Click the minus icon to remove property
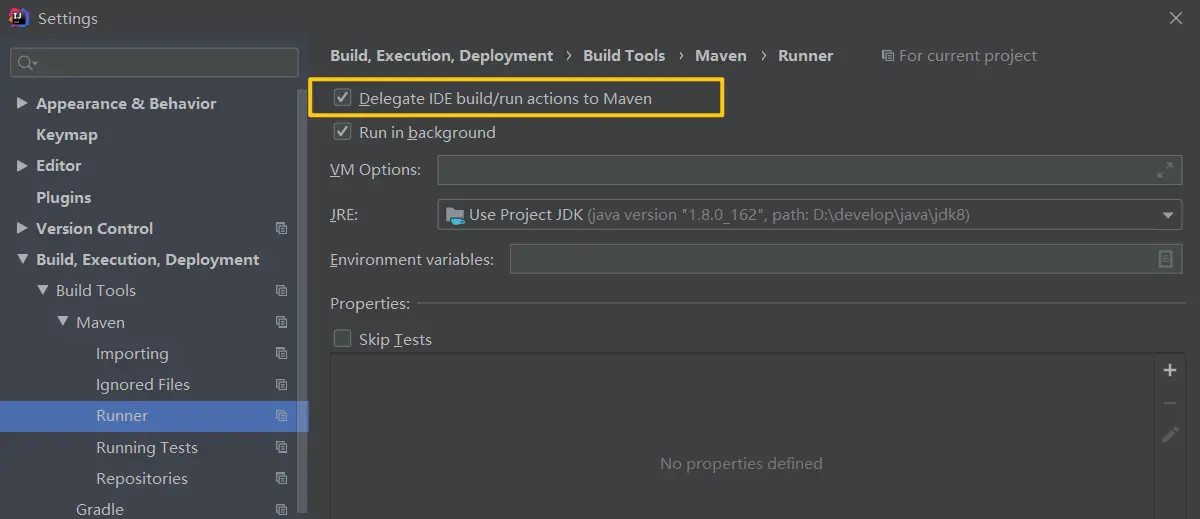The height and width of the screenshot is (519, 1200). click(x=1170, y=403)
